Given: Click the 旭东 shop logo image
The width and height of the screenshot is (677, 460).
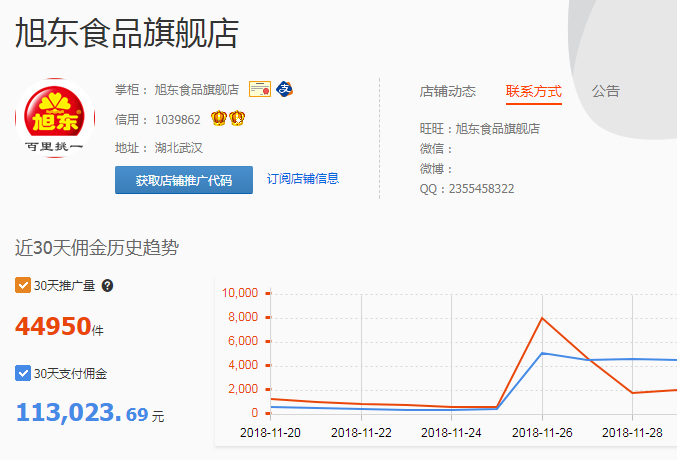Looking at the screenshot, I should tap(55, 118).
